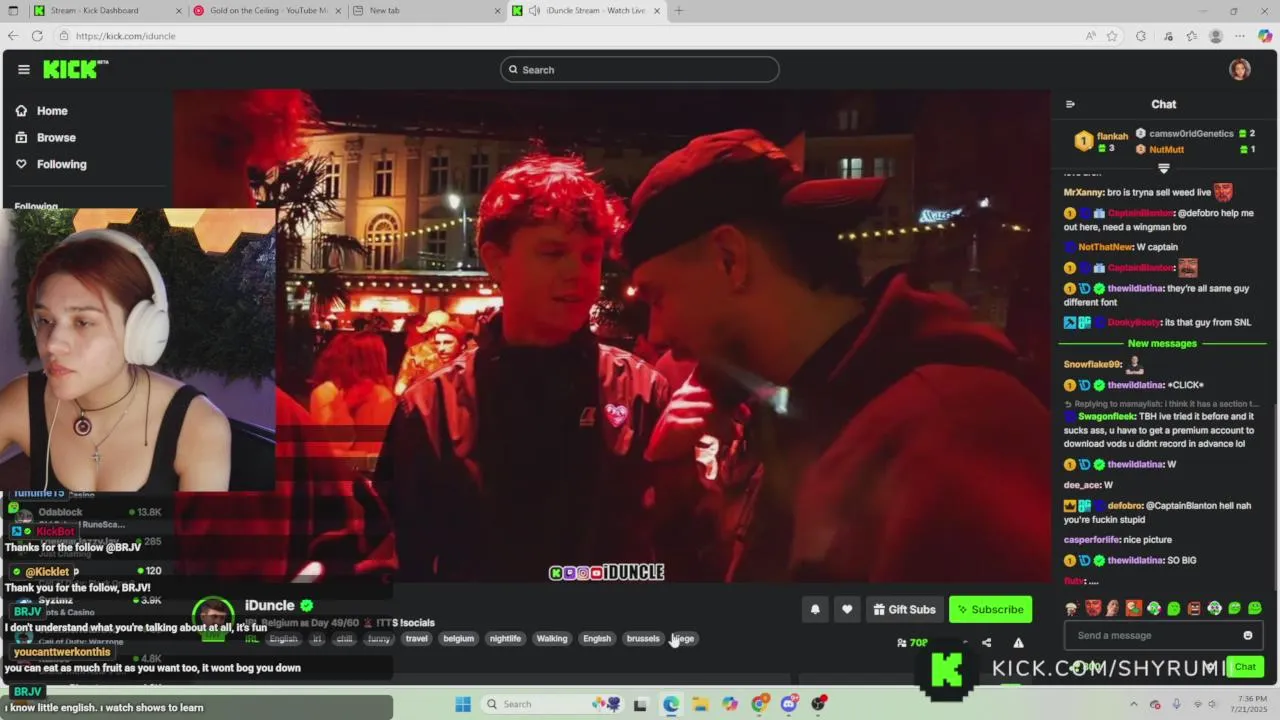
Task: Open OBS Studio from the taskbar
Action: coord(819,704)
